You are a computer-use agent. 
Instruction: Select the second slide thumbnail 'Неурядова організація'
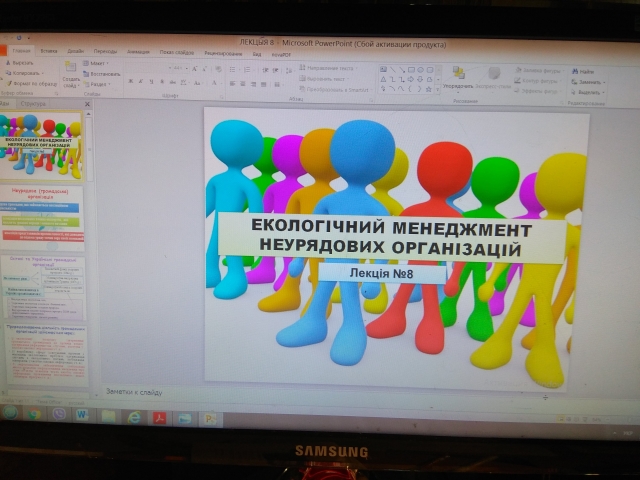click(42, 218)
